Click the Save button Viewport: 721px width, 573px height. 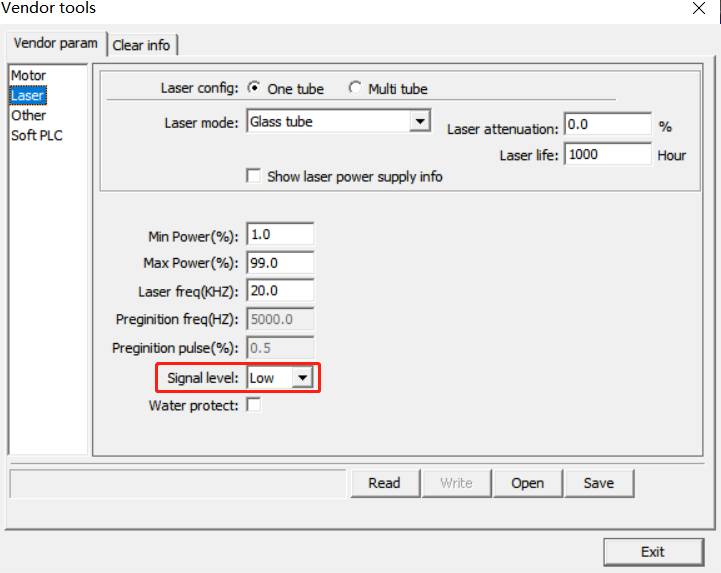point(598,483)
